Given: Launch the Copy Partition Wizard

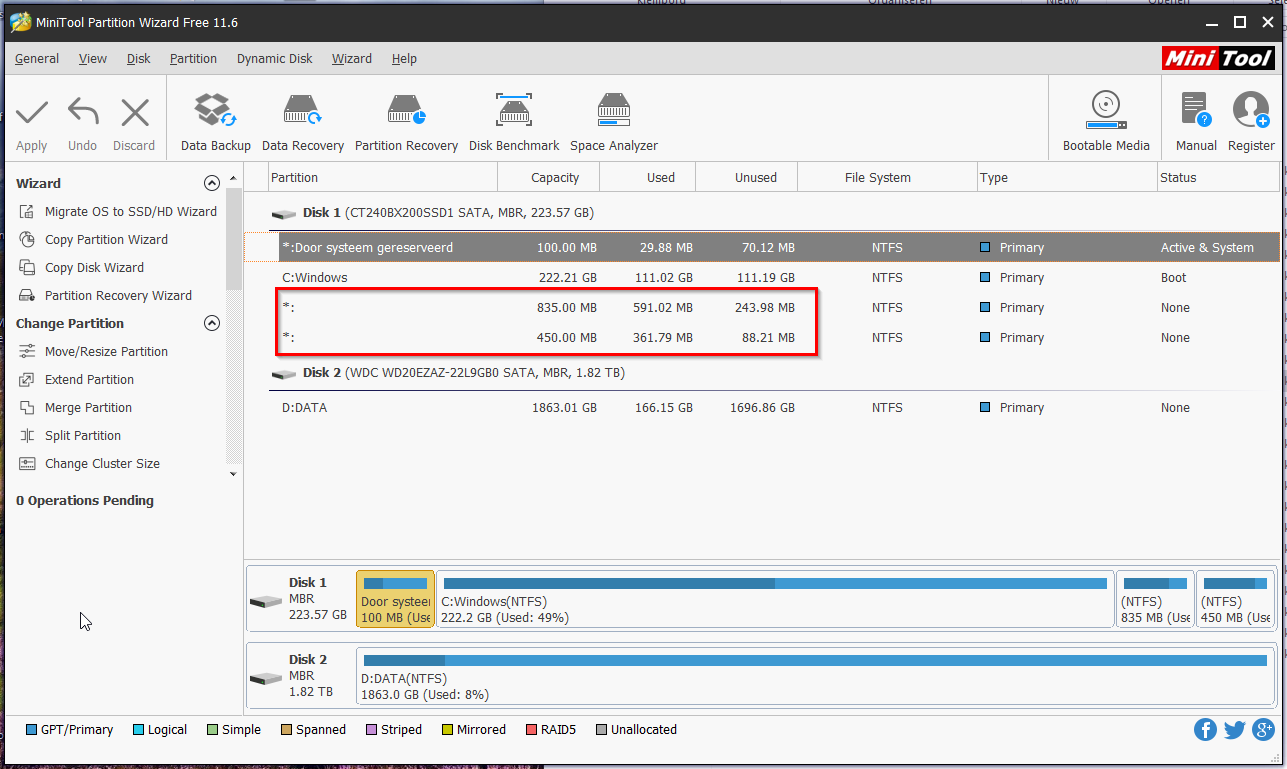Looking at the screenshot, I should [x=94, y=240].
